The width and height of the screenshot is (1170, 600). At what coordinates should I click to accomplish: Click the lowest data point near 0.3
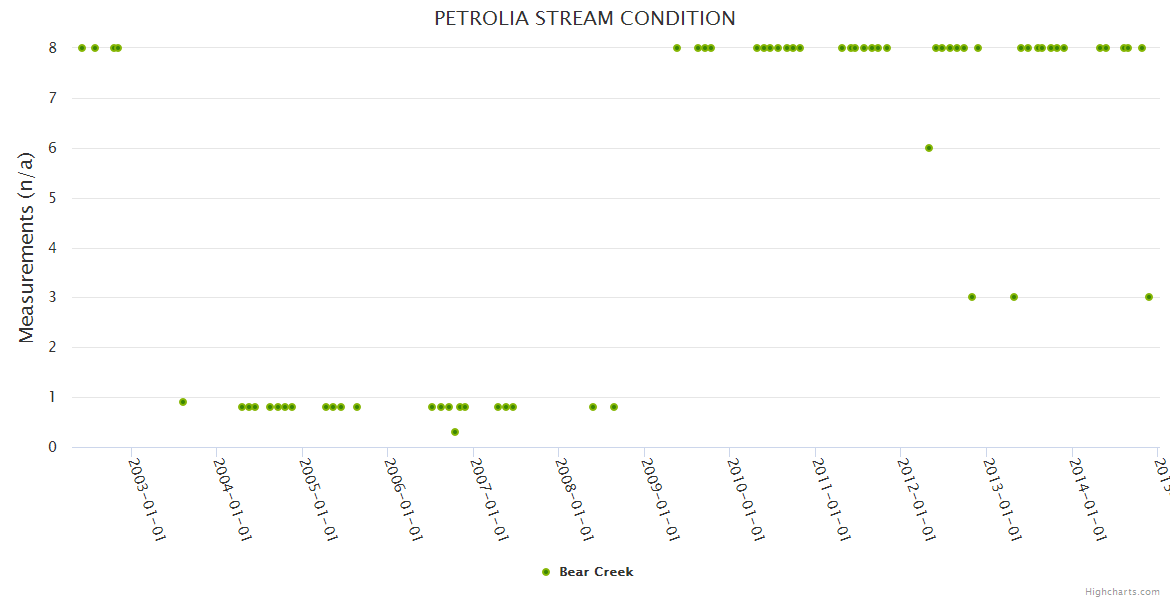click(455, 432)
